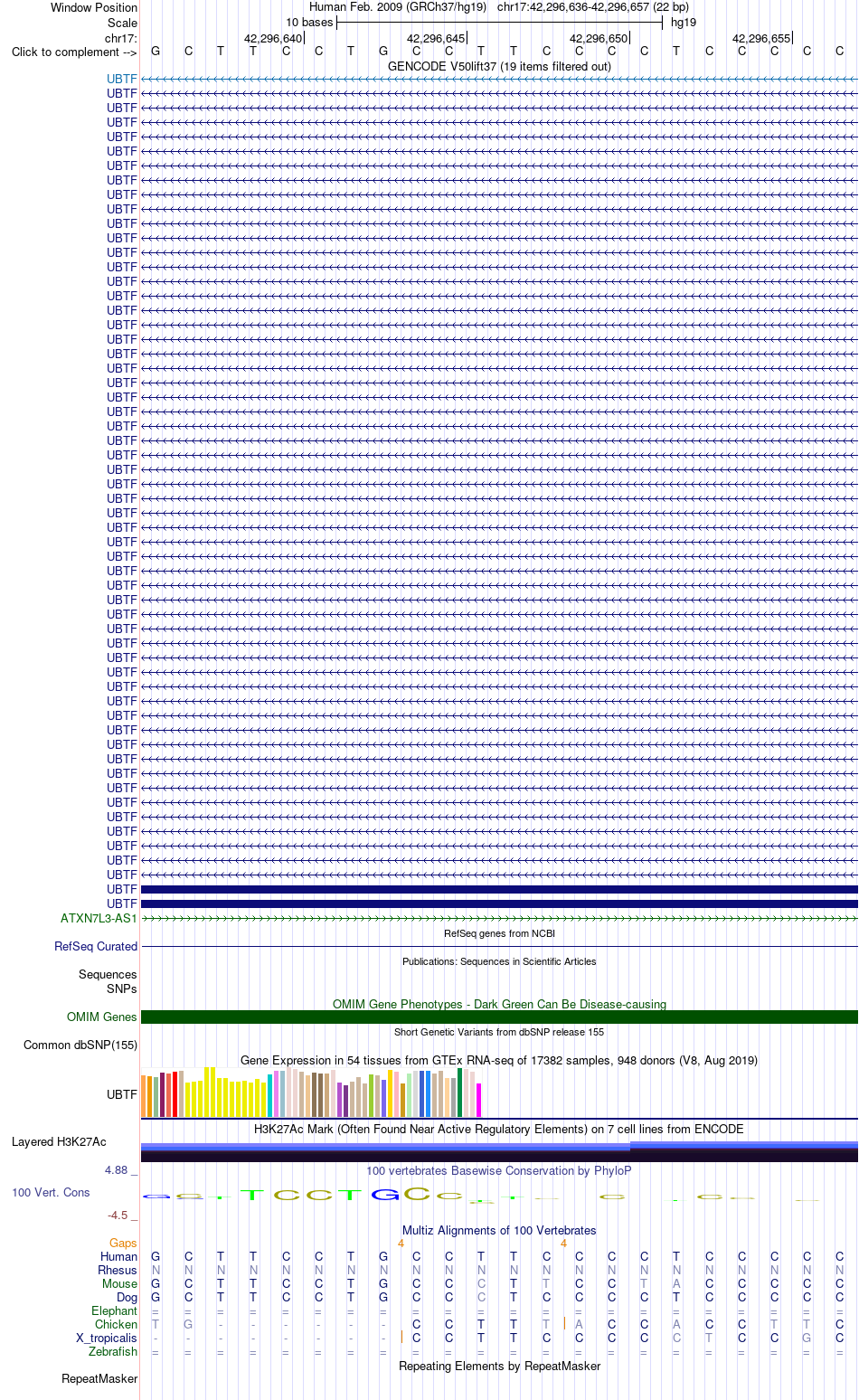Click the Layered H3K27Ac signal bar
Image resolution: width=859 pixels, height=1400 pixels.
pos(499,1151)
